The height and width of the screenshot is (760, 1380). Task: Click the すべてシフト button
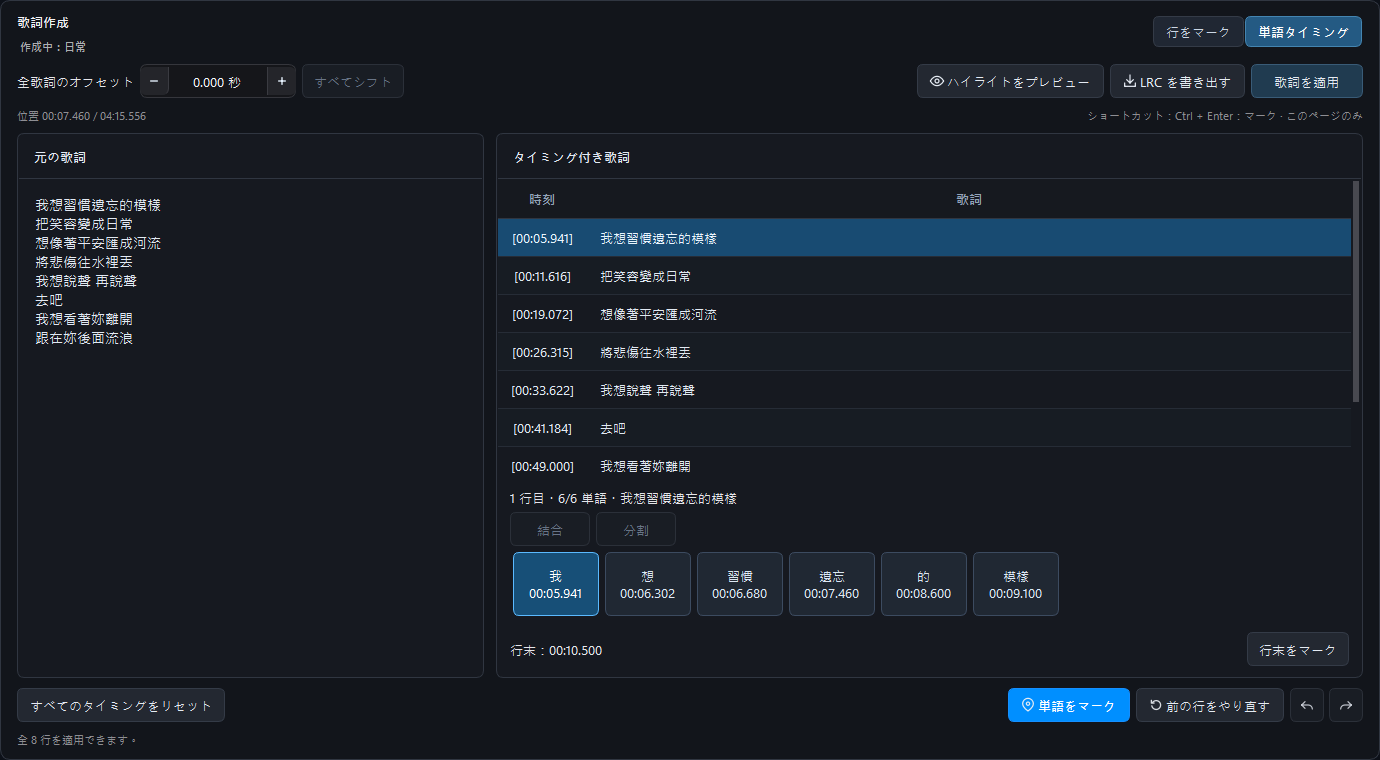[x=353, y=82]
